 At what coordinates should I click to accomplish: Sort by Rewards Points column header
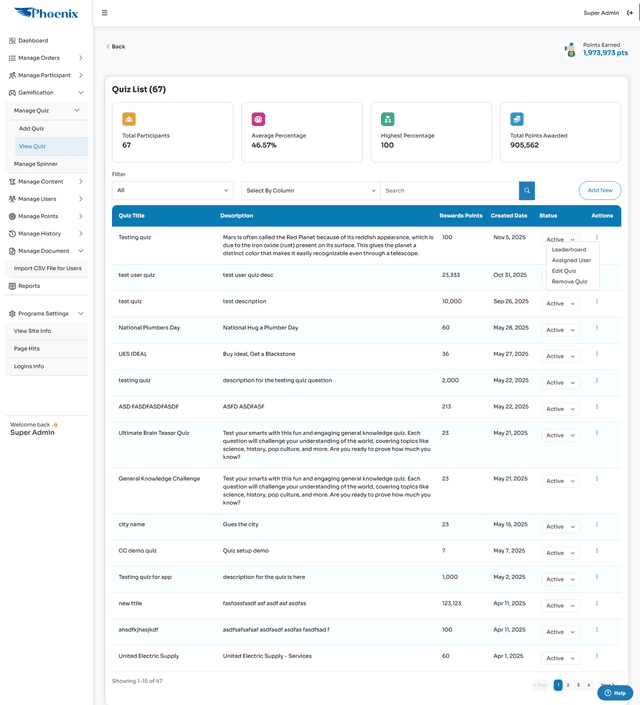[x=461, y=216]
